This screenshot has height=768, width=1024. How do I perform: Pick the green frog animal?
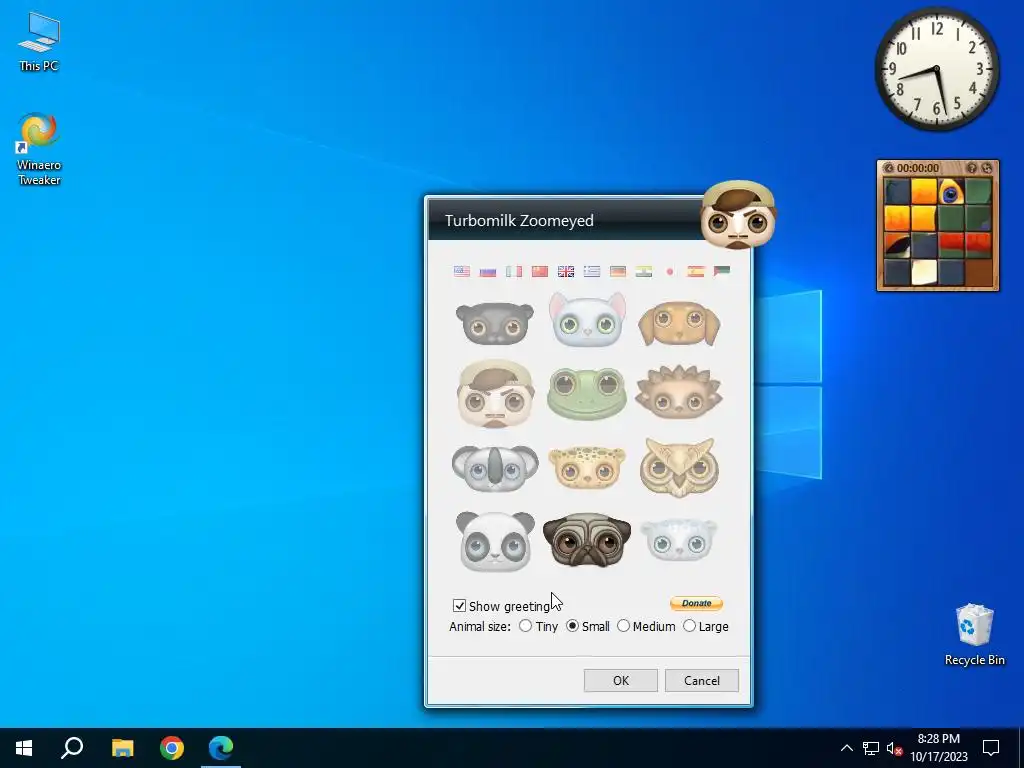coord(586,392)
